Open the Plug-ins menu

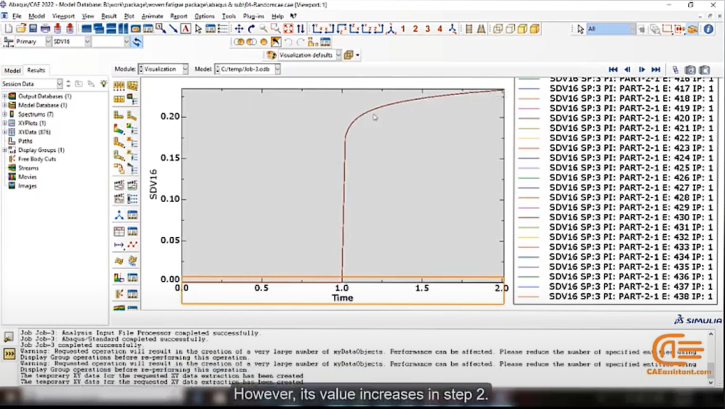253,16
